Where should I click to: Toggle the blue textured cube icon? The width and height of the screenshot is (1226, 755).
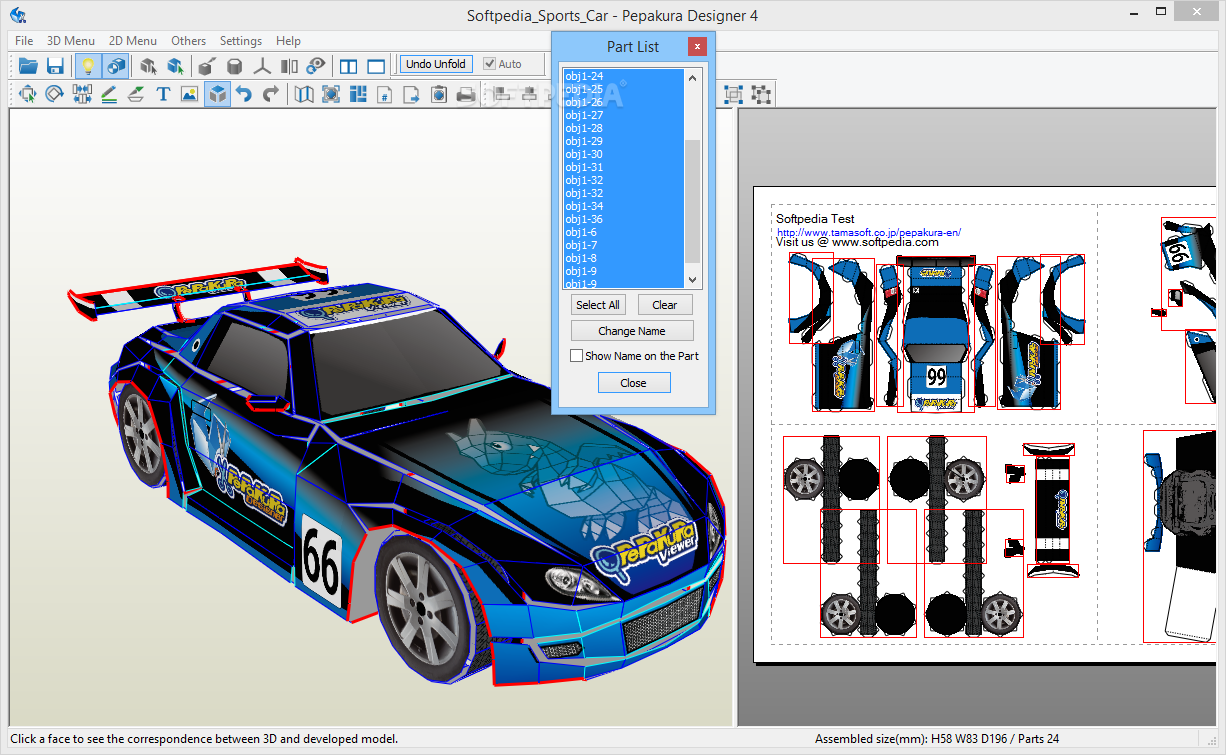click(x=116, y=66)
